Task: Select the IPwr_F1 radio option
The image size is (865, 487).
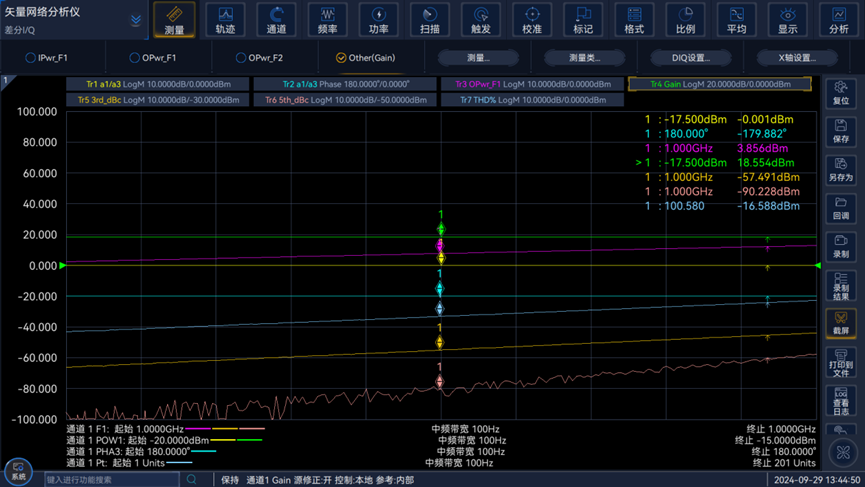Action: coord(47,57)
